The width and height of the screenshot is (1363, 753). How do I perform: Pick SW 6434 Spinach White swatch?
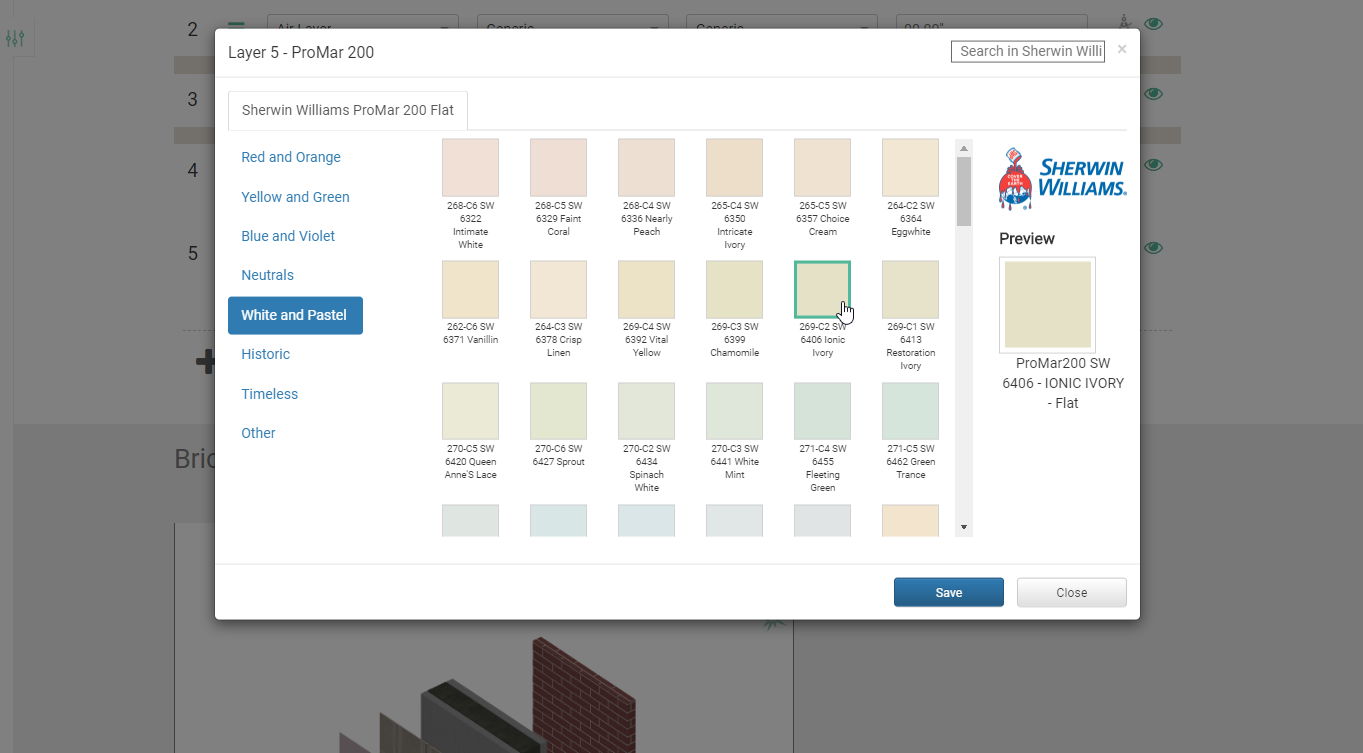[646, 411]
